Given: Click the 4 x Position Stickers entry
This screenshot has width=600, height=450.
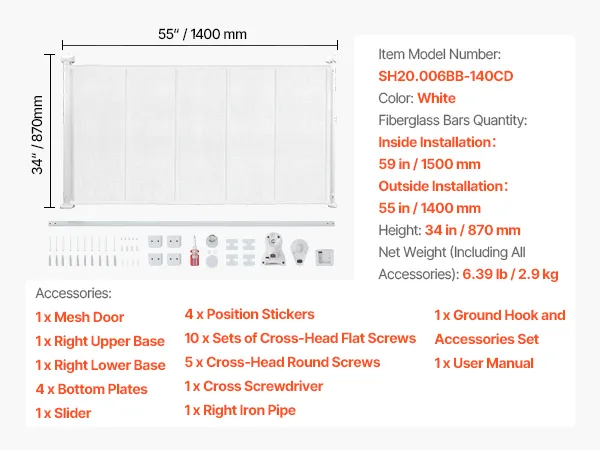Looking at the screenshot, I should (250, 314).
